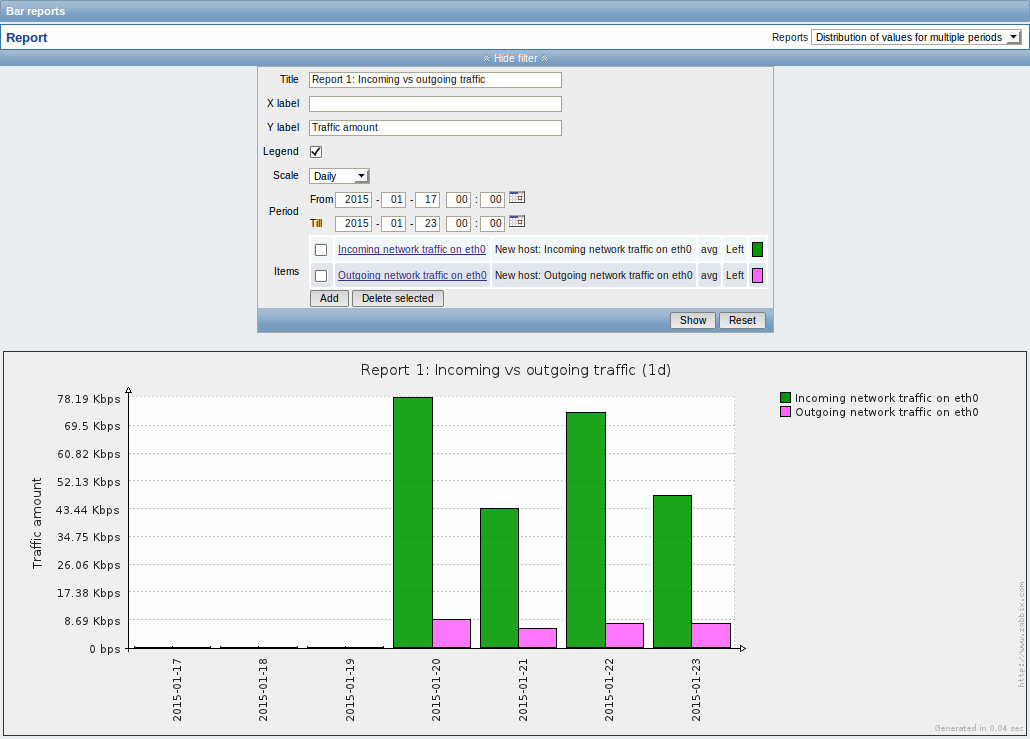This screenshot has width=1030, height=739.
Task: Click the avg cell in the Incoming row
Action: pyautogui.click(x=709, y=250)
